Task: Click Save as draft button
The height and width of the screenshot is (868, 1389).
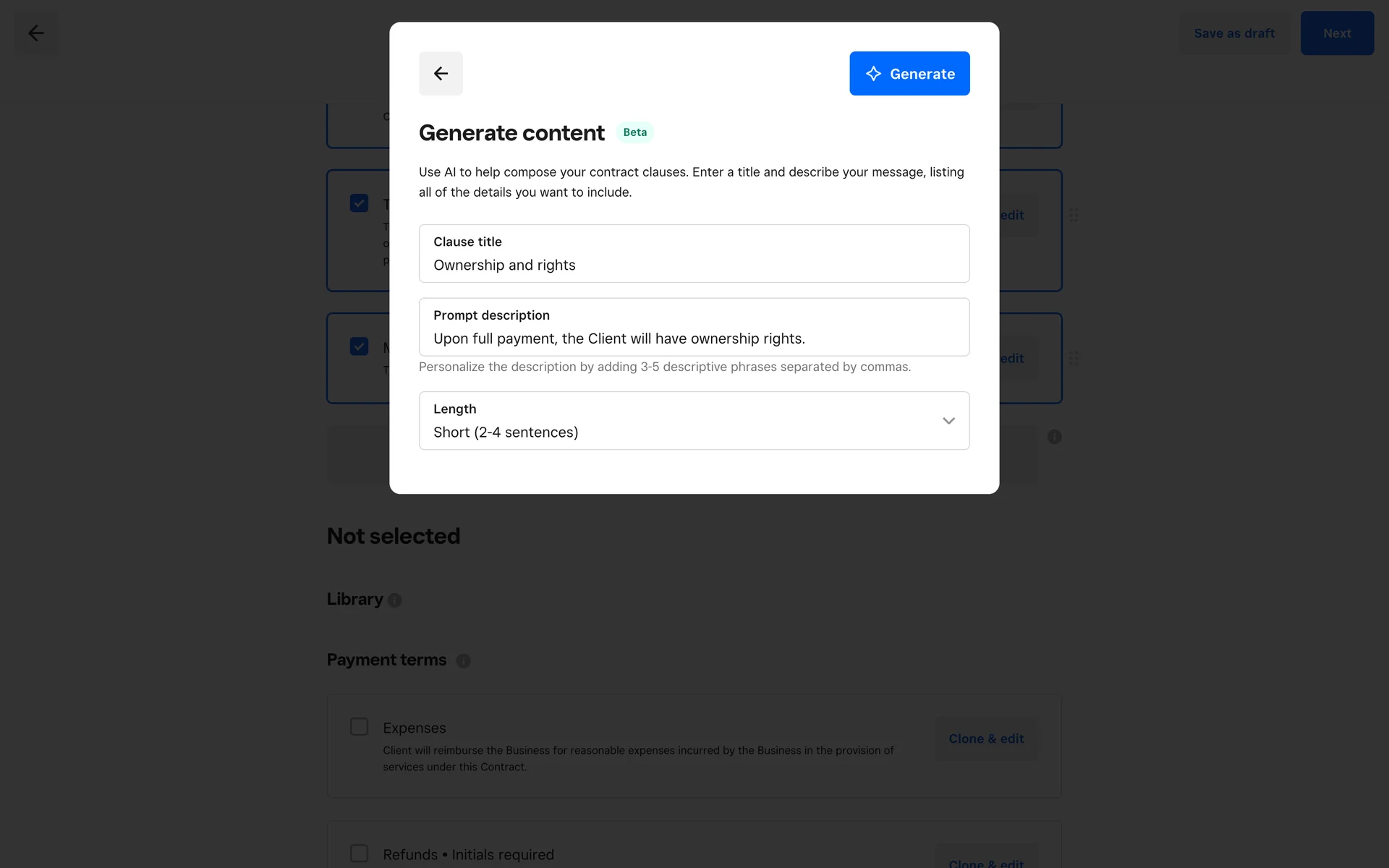Action: [x=1234, y=33]
